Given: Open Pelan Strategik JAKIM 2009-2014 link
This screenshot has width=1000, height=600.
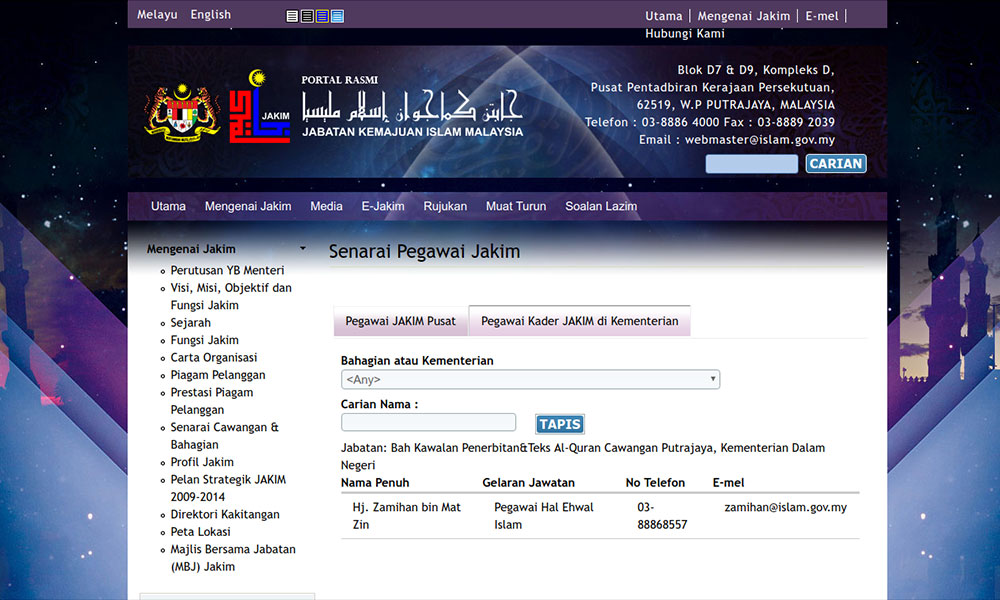Looking at the screenshot, I should [x=228, y=488].
